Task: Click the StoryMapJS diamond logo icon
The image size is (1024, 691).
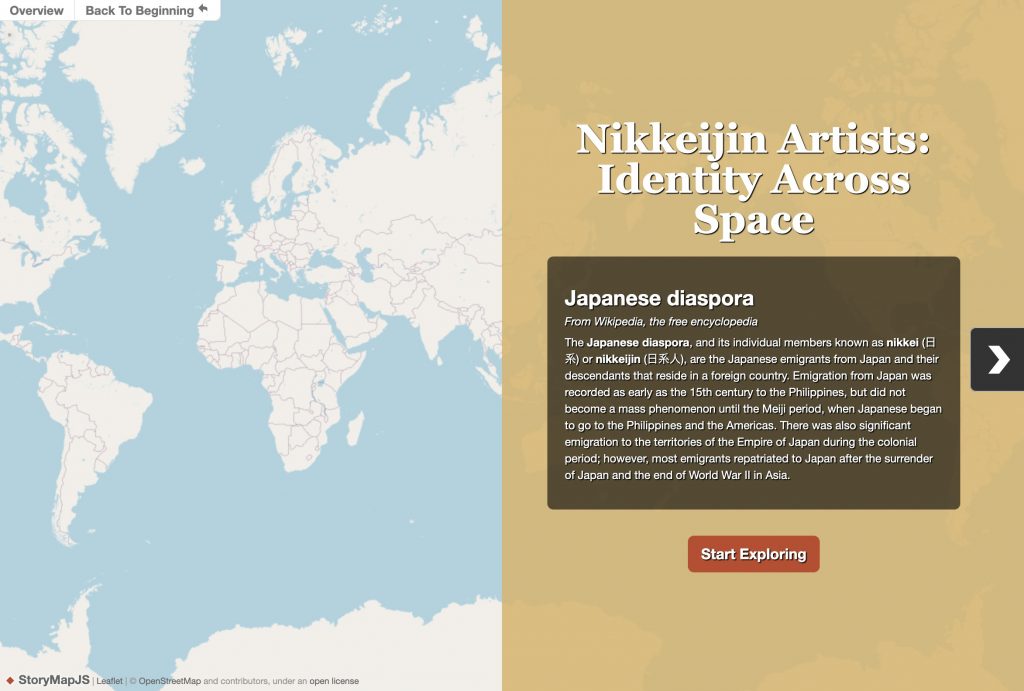Action: coord(10,681)
